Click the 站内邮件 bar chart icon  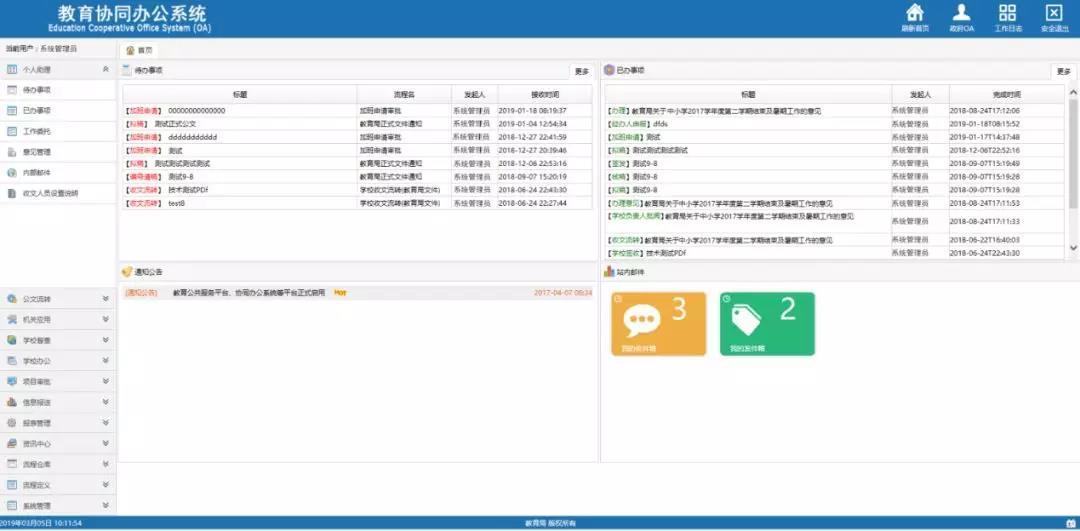pyautogui.click(x=609, y=272)
